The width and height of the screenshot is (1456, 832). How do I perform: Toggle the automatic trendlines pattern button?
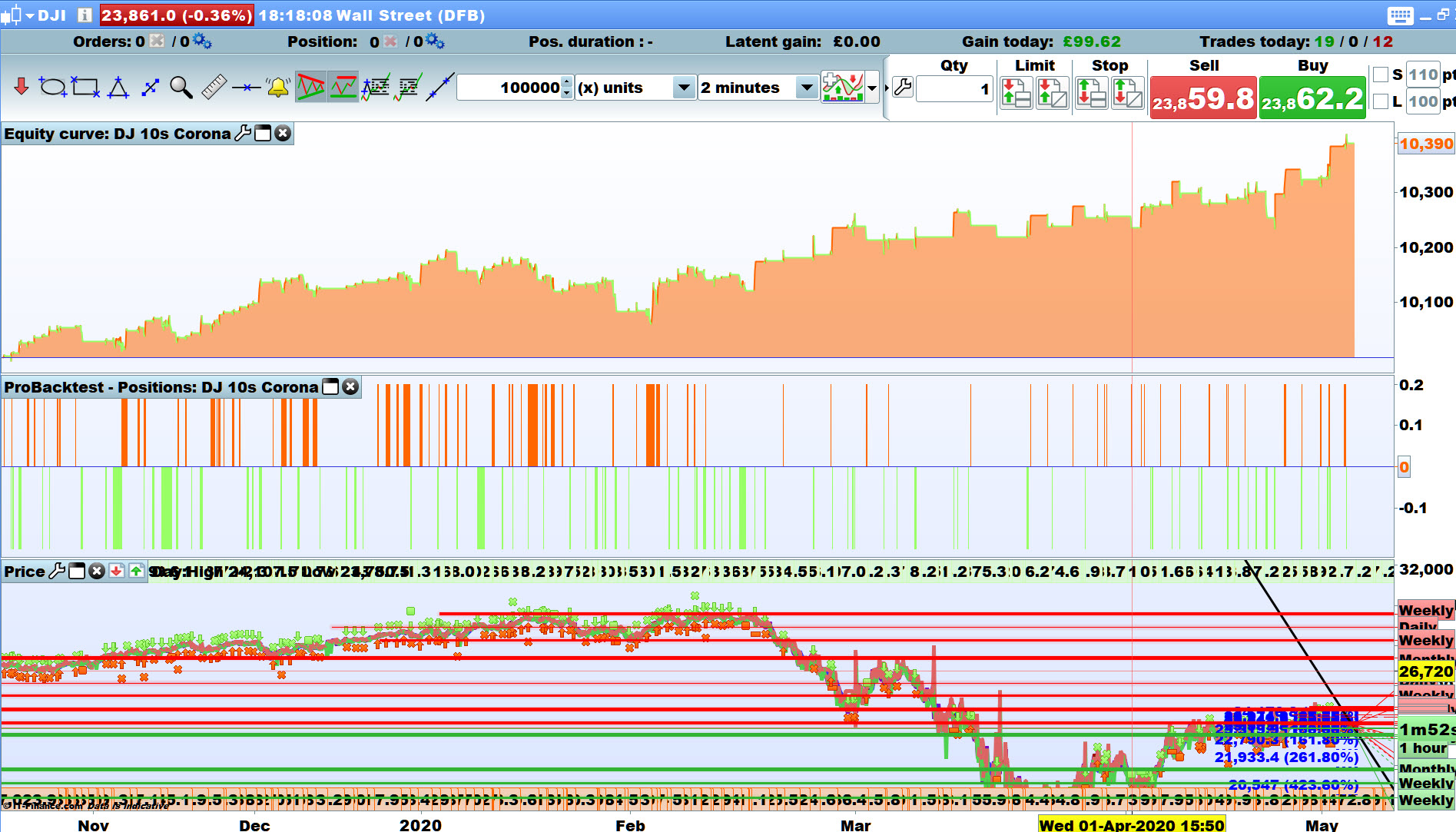[310, 87]
